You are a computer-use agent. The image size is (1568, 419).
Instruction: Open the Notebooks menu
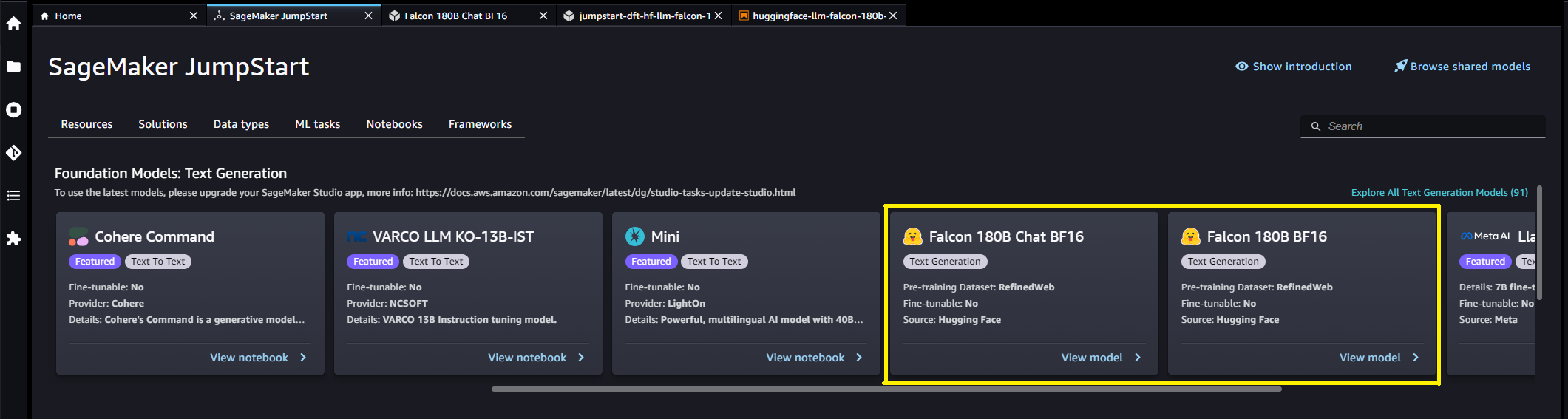394,124
